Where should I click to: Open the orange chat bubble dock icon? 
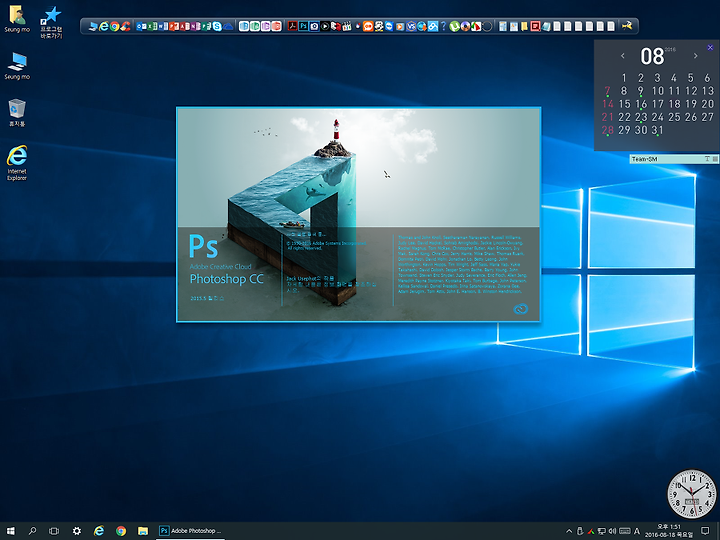pyautogui.click(x=368, y=26)
